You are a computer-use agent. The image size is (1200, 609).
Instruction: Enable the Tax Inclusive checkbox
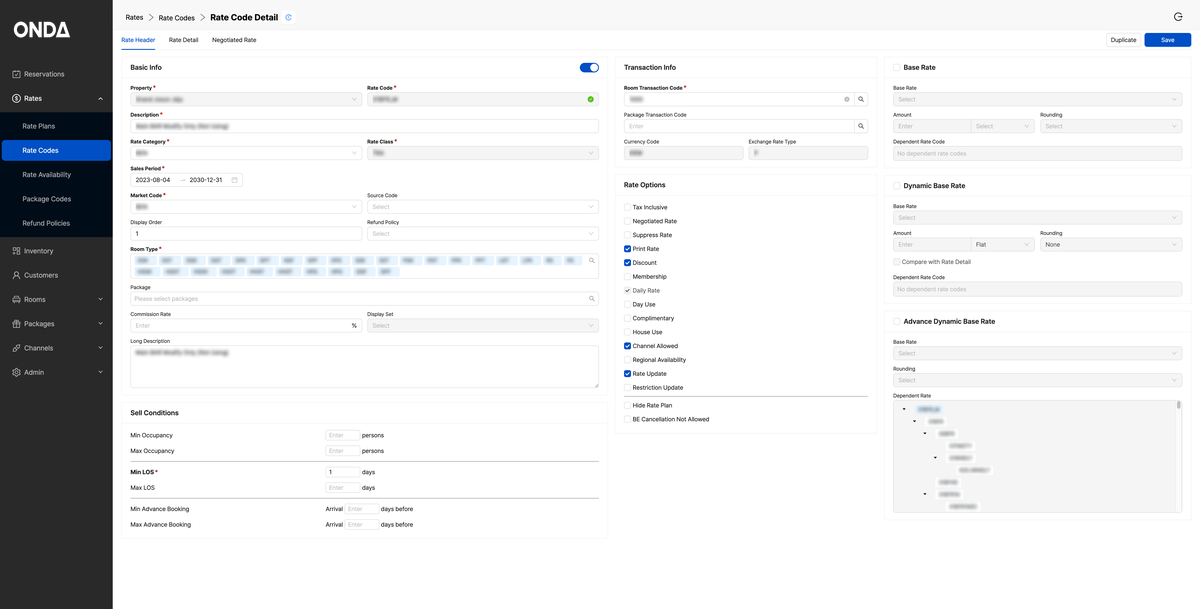(x=628, y=207)
